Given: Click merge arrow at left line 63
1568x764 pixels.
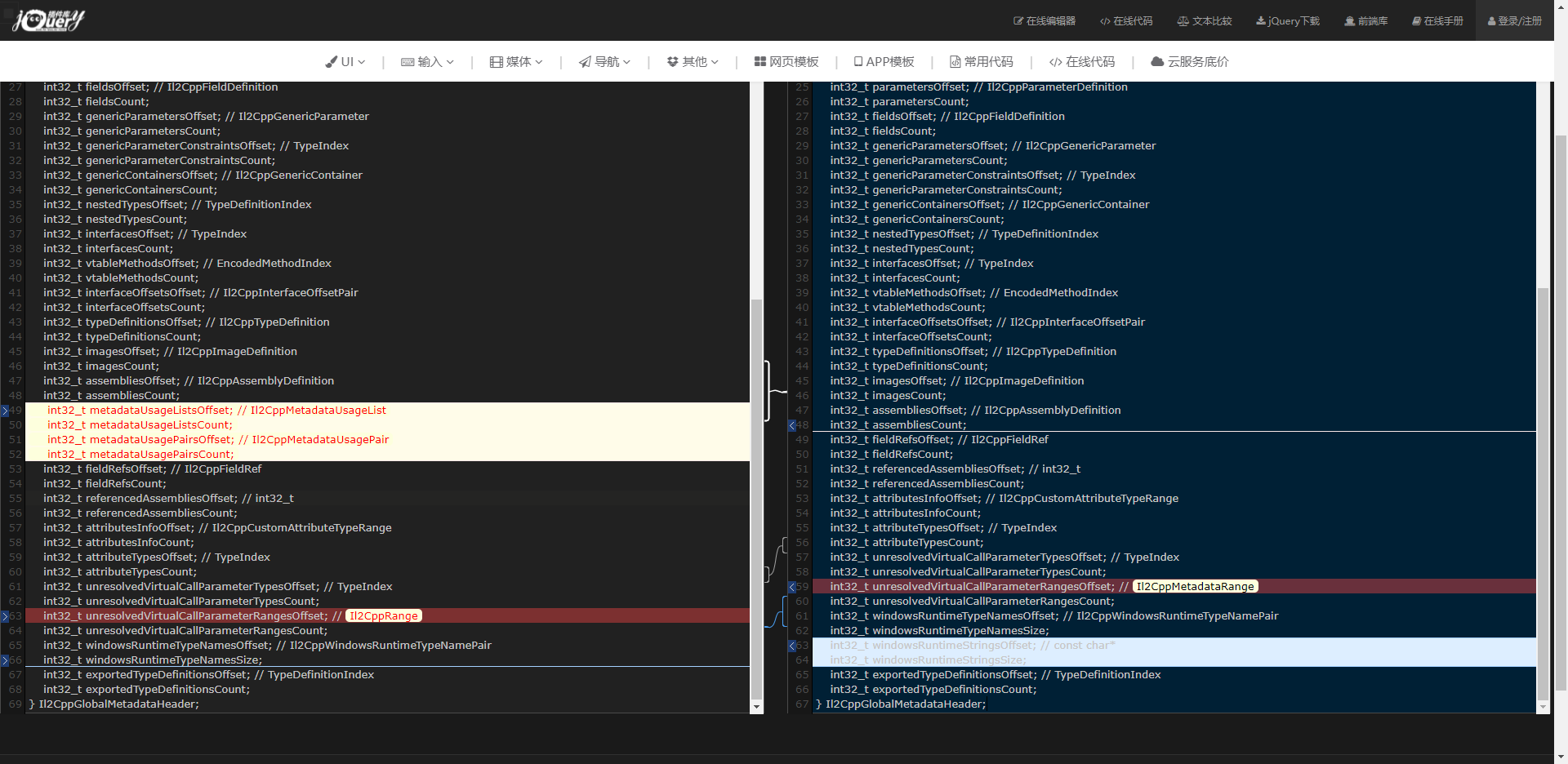Looking at the screenshot, I should tap(5, 616).
